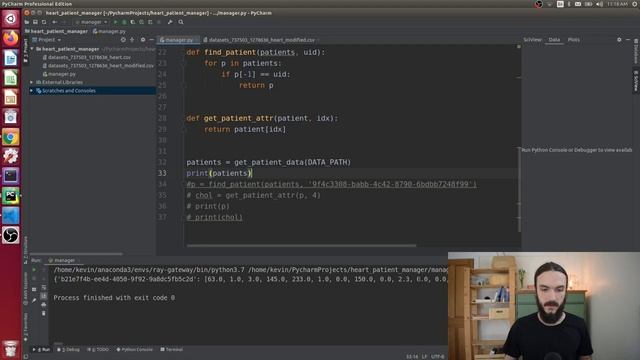
Task: Expand the External Libraries node
Action: [32, 82]
